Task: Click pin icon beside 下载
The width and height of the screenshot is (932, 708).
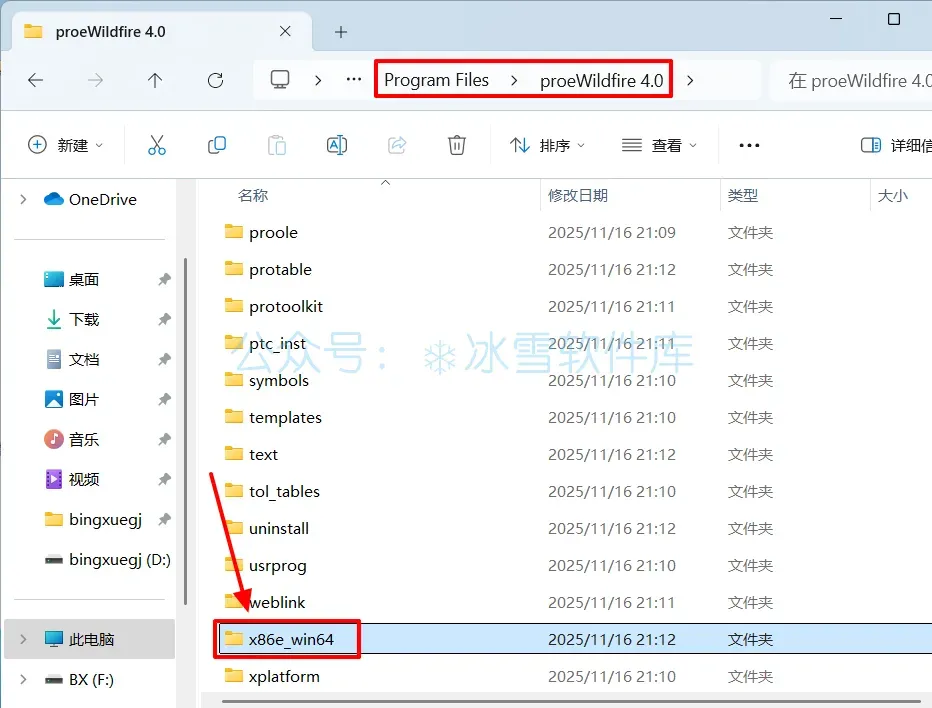Action: point(165,319)
